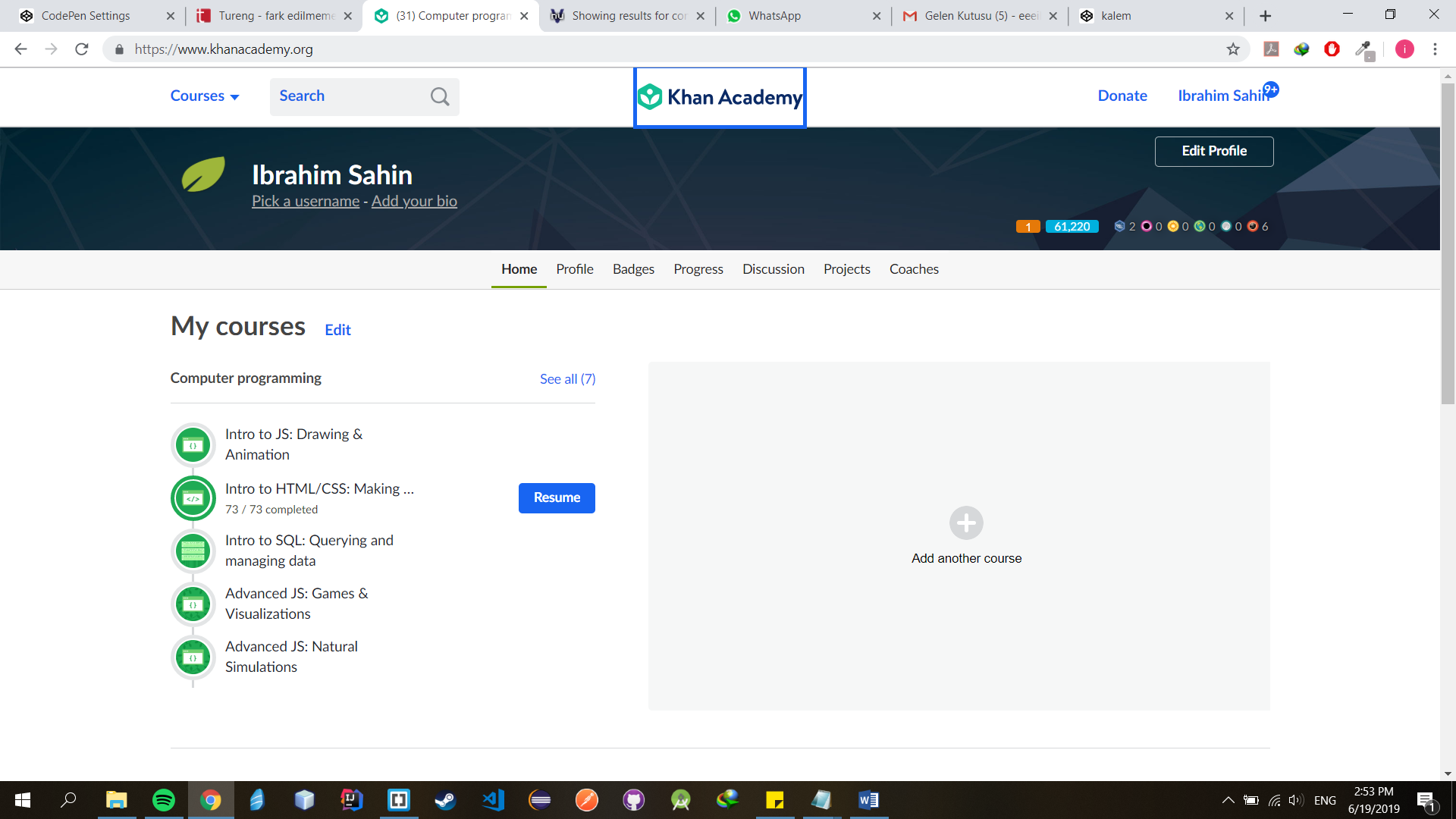Open Visual Studio Code from the taskbar
The image size is (1456, 819).
click(493, 800)
